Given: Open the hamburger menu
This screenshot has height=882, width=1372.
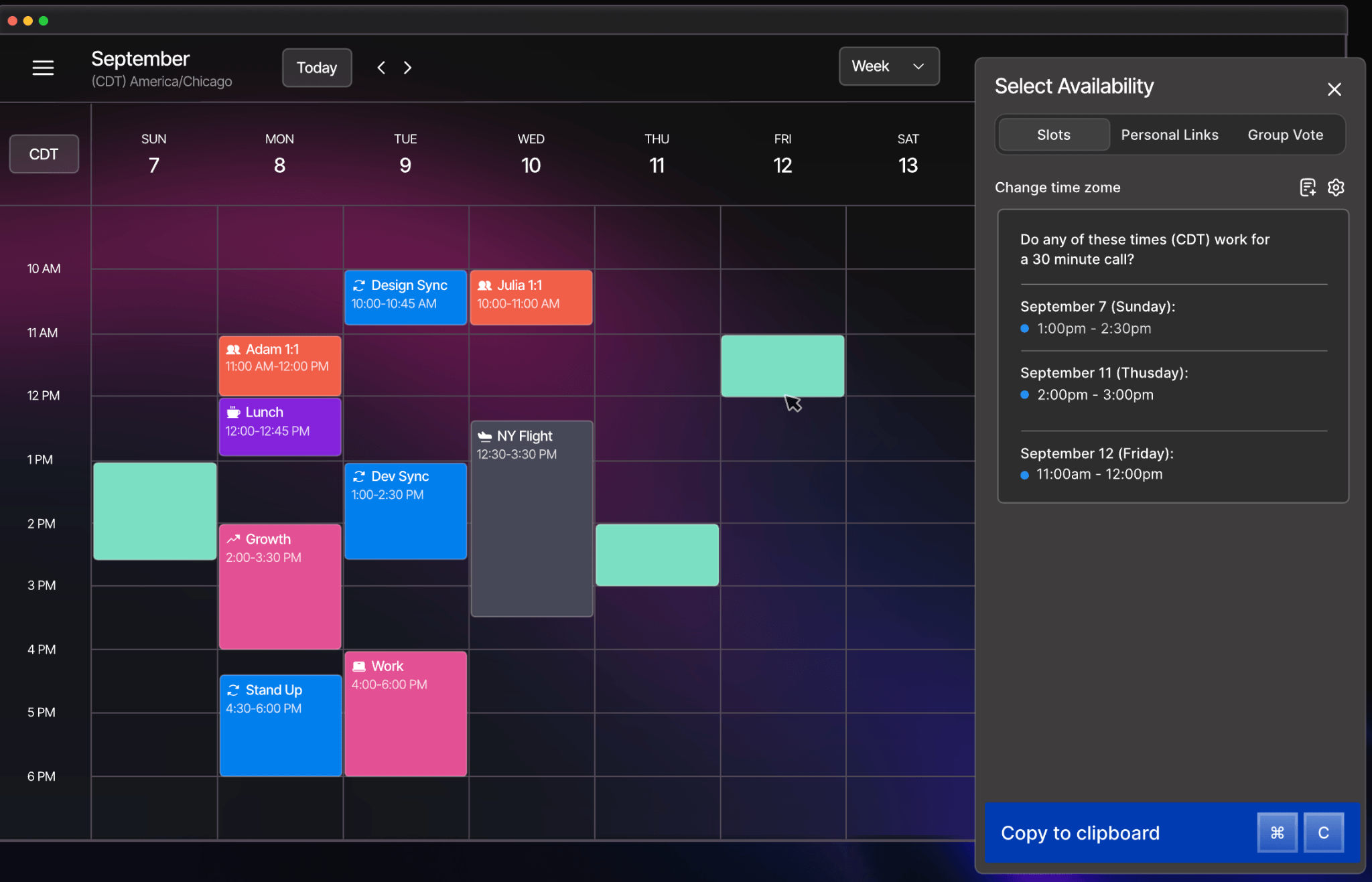Looking at the screenshot, I should pos(43,68).
